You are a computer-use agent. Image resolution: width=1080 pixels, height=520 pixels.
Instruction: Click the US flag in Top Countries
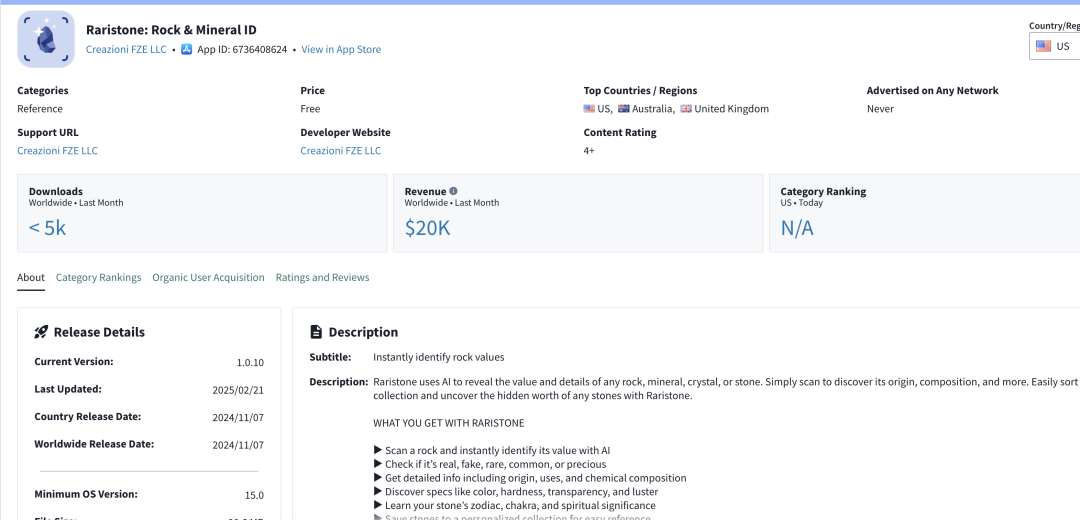(x=589, y=109)
